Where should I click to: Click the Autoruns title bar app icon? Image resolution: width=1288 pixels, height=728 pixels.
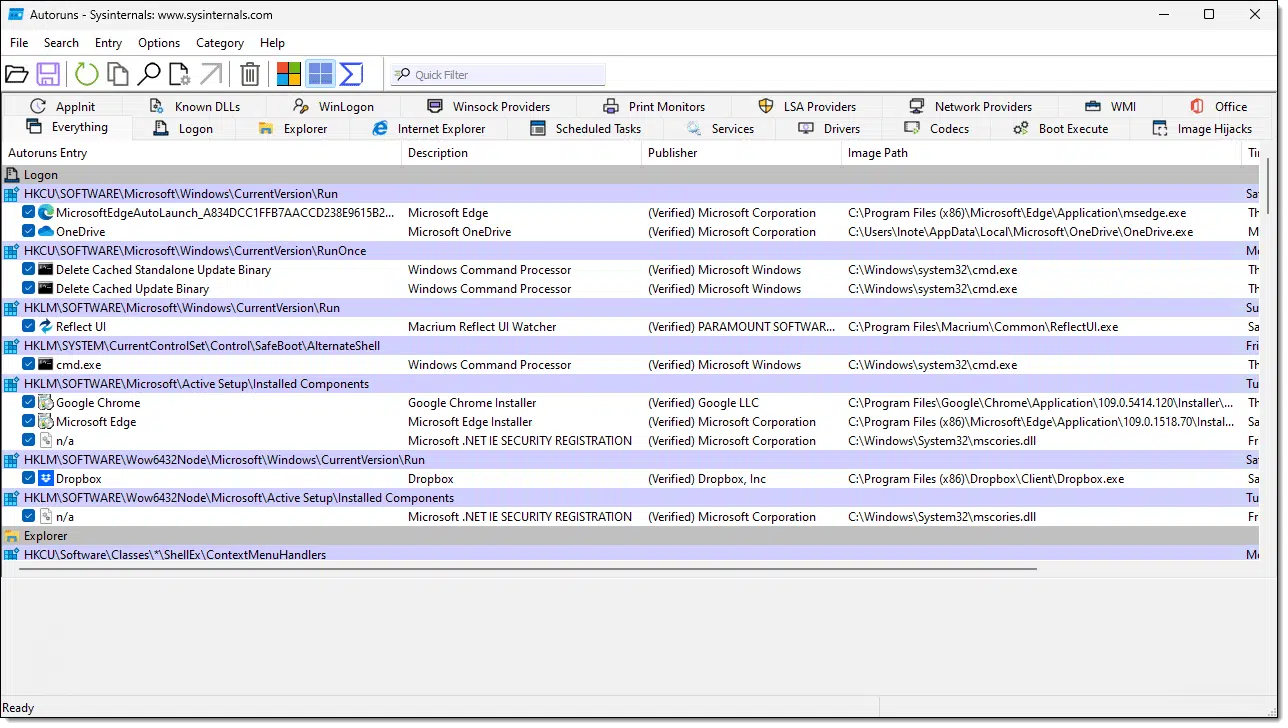(16, 15)
